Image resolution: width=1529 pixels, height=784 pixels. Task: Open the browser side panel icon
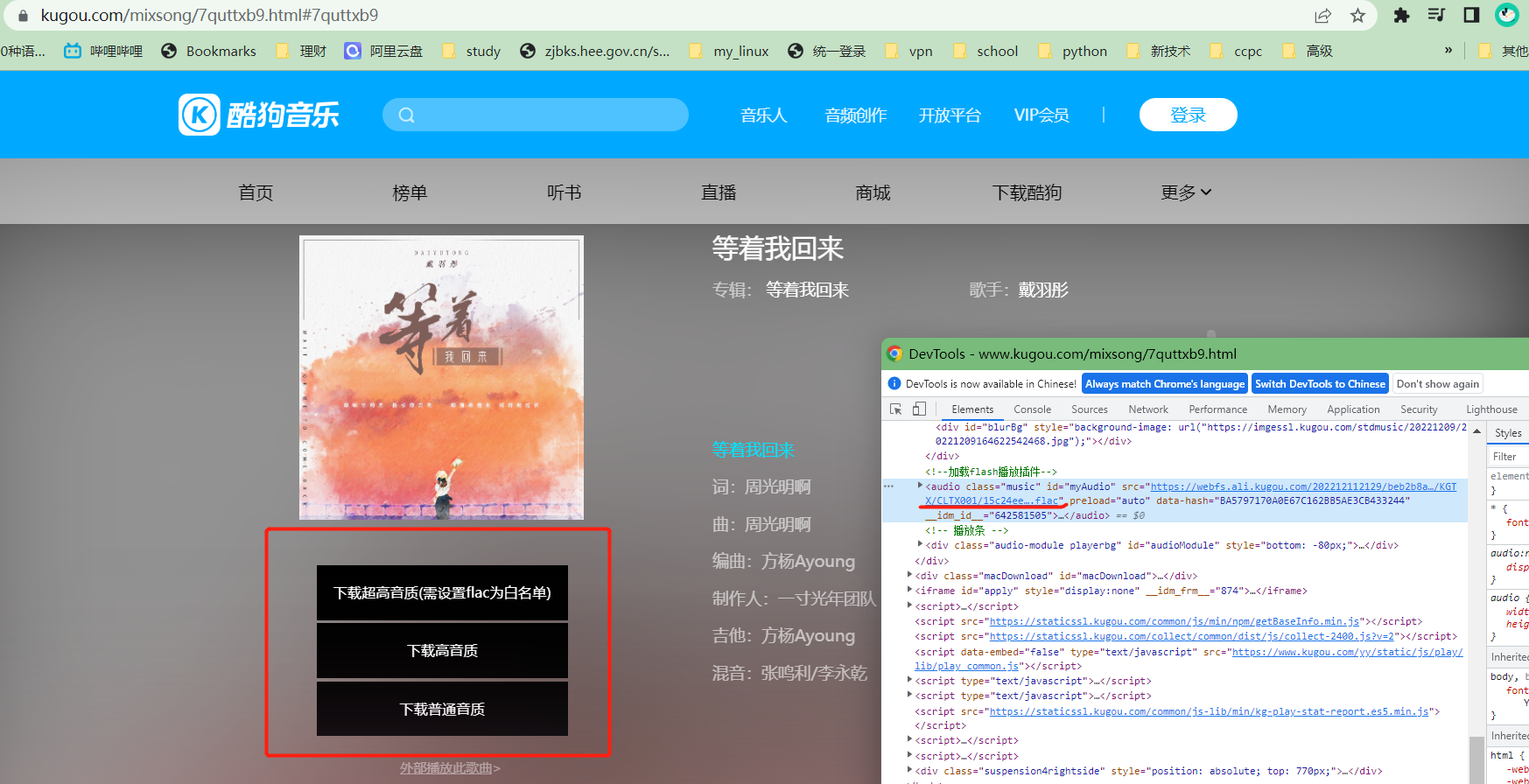click(1471, 15)
